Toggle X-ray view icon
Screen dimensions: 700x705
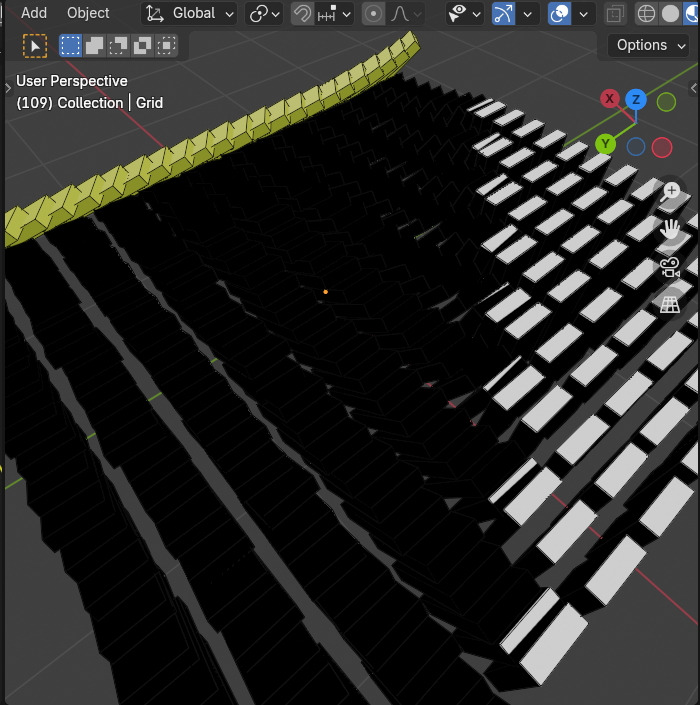(x=615, y=14)
